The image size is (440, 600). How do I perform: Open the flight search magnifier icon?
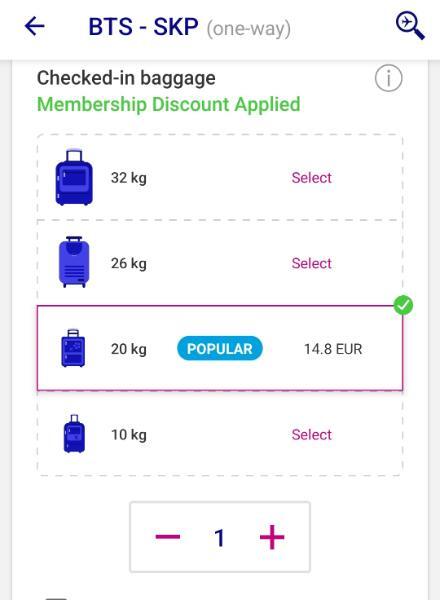tap(410, 26)
